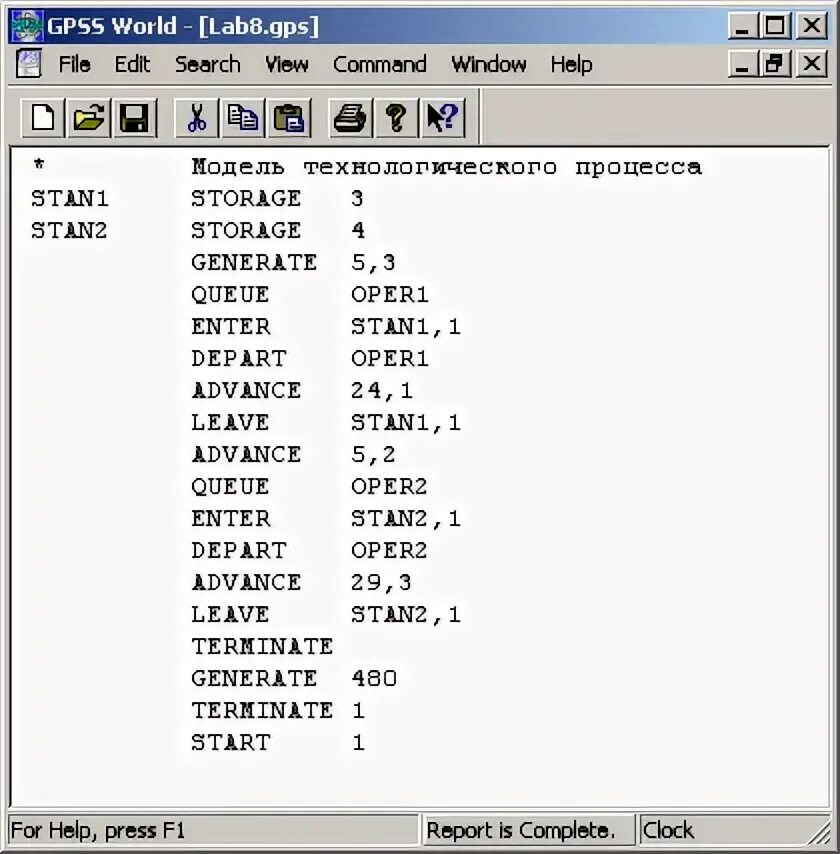Open the File menu
840x854 pixels.
coord(75,64)
